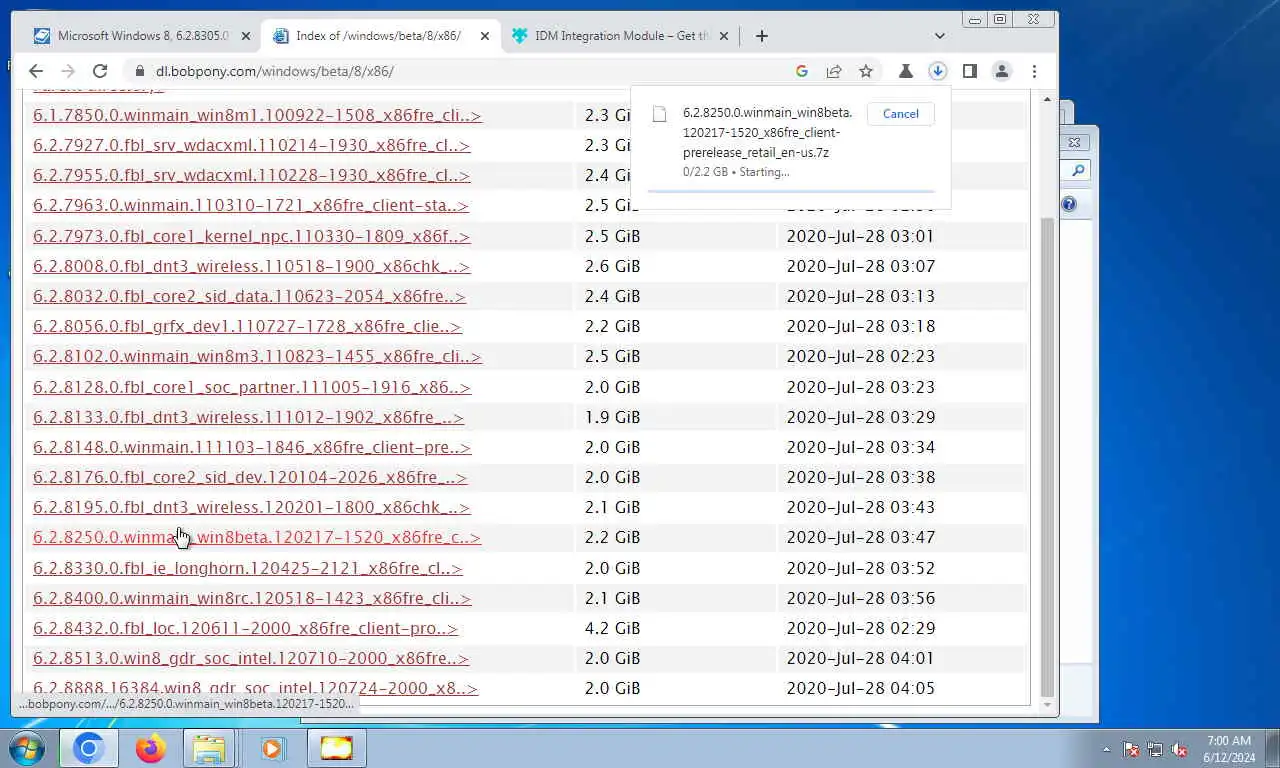Open the Chrome downloads icon
Viewport: 1280px width, 768px height.
[x=937, y=71]
